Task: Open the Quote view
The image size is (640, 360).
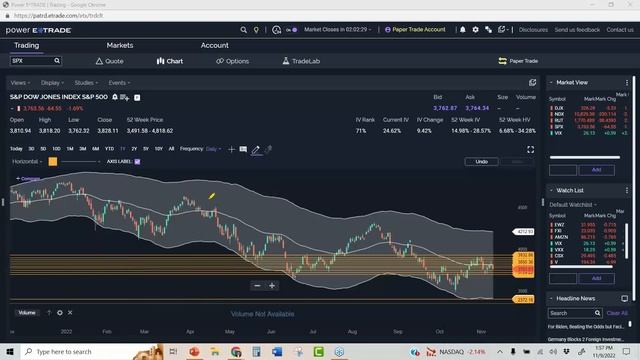Action: click(x=109, y=61)
